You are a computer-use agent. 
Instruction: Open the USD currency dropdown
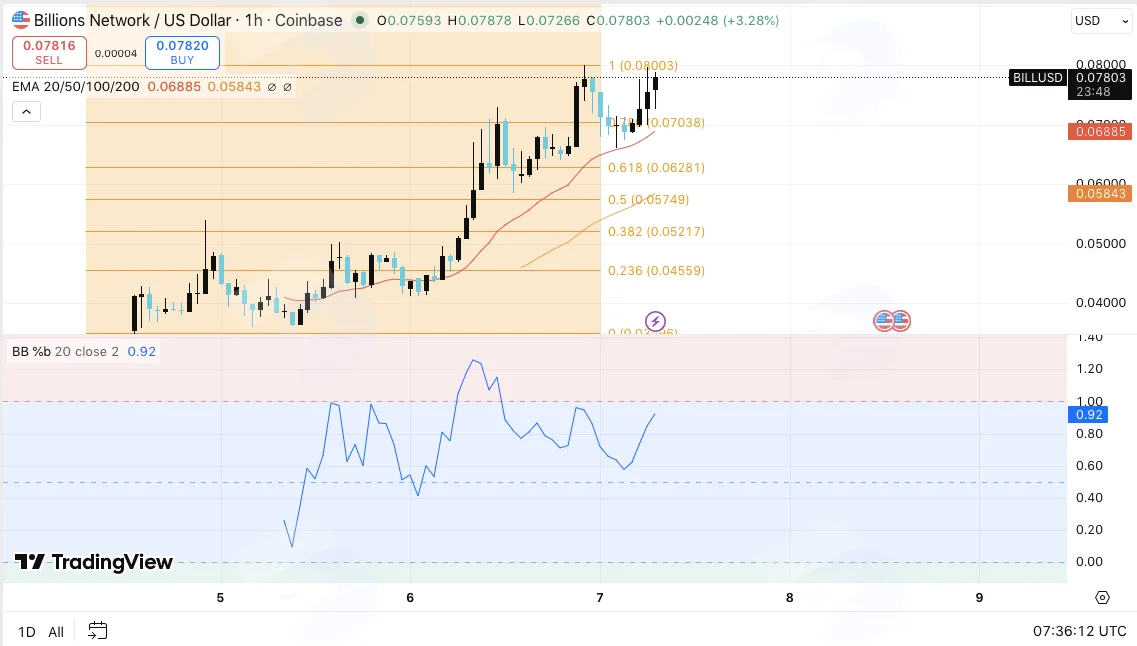pos(1101,20)
